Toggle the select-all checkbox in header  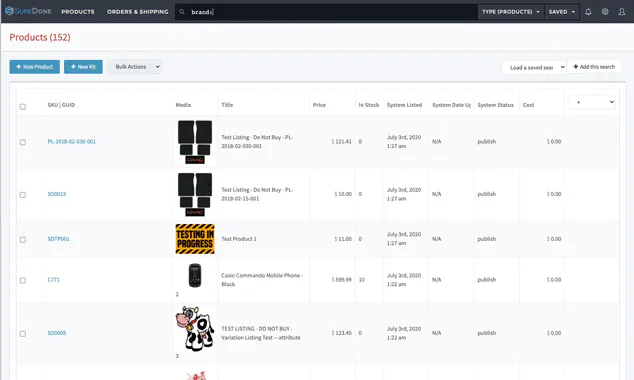point(23,107)
